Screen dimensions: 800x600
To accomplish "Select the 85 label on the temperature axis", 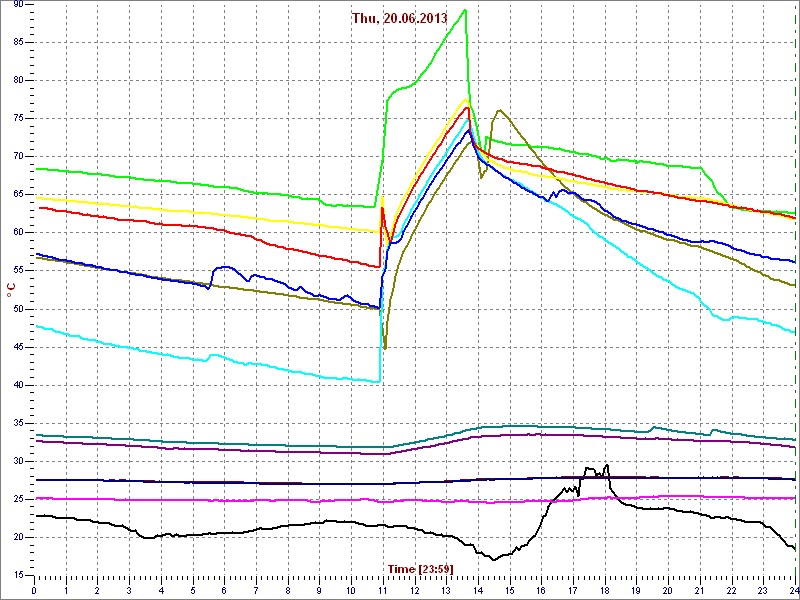I will tap(16, 42).
